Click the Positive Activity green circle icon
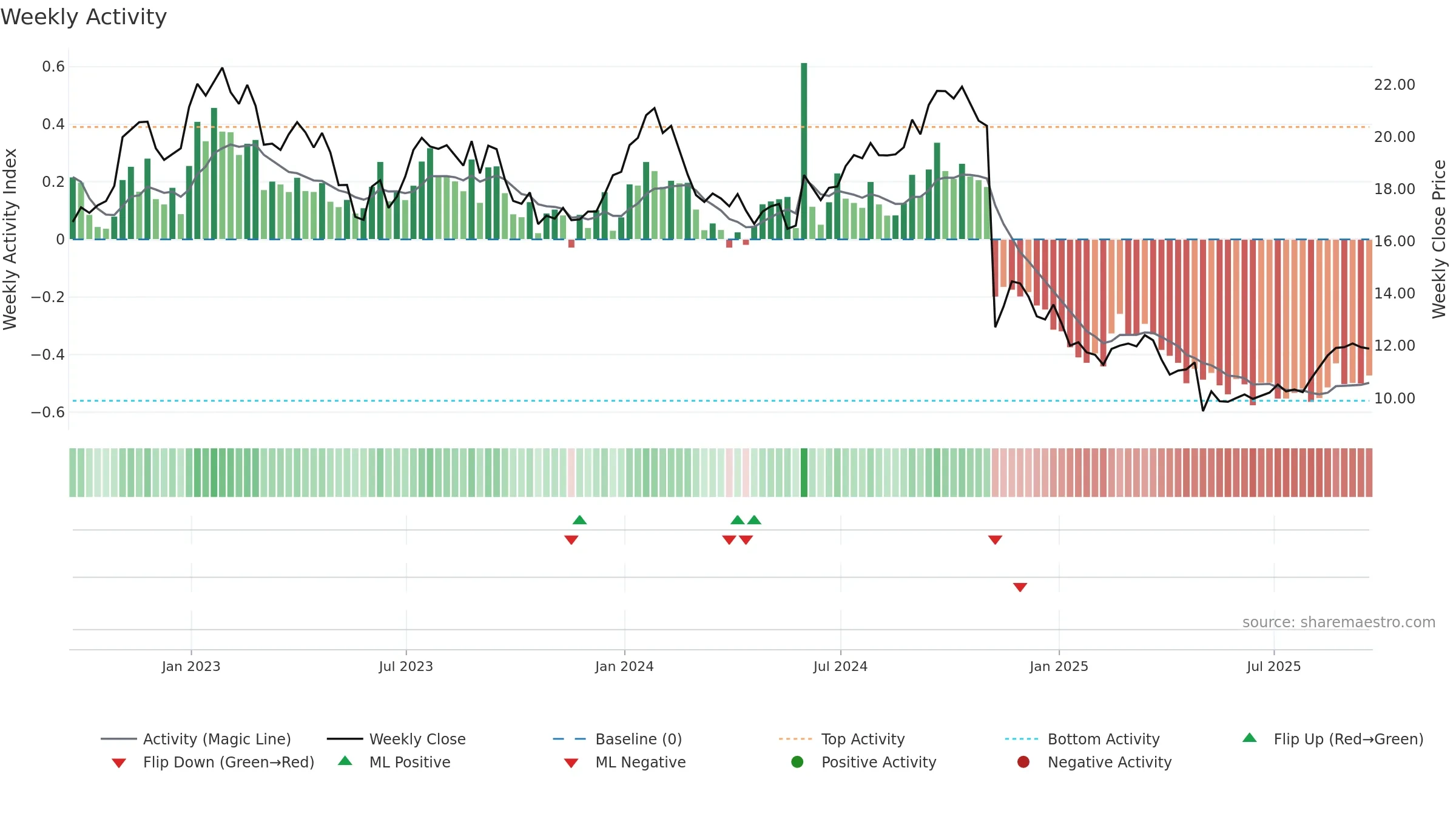 [x=798, y=762]
